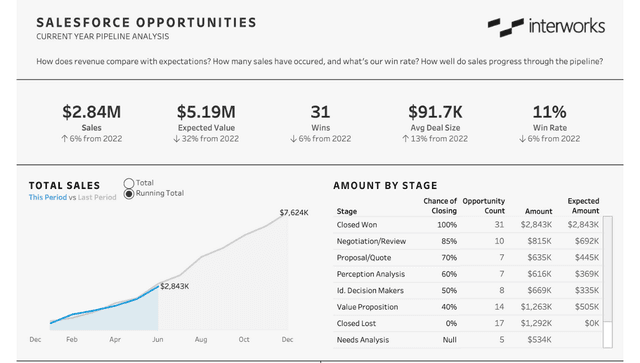
Task: Click the 11% Win Rate metric
Action: pyautogui.click(x=549, y=123)
